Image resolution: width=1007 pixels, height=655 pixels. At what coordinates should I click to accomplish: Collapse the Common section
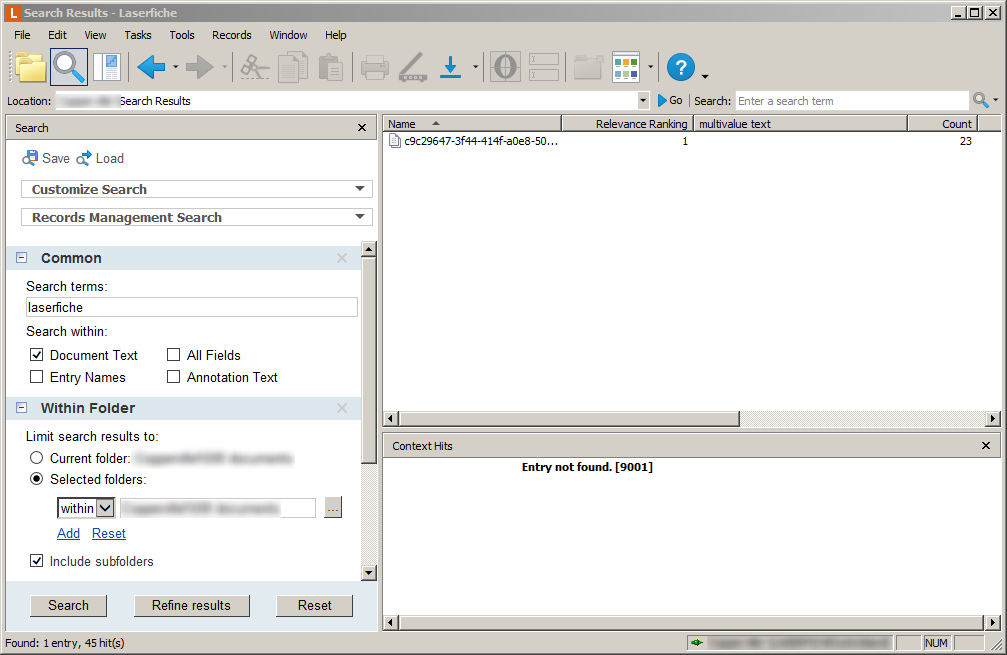coord(21,258)
